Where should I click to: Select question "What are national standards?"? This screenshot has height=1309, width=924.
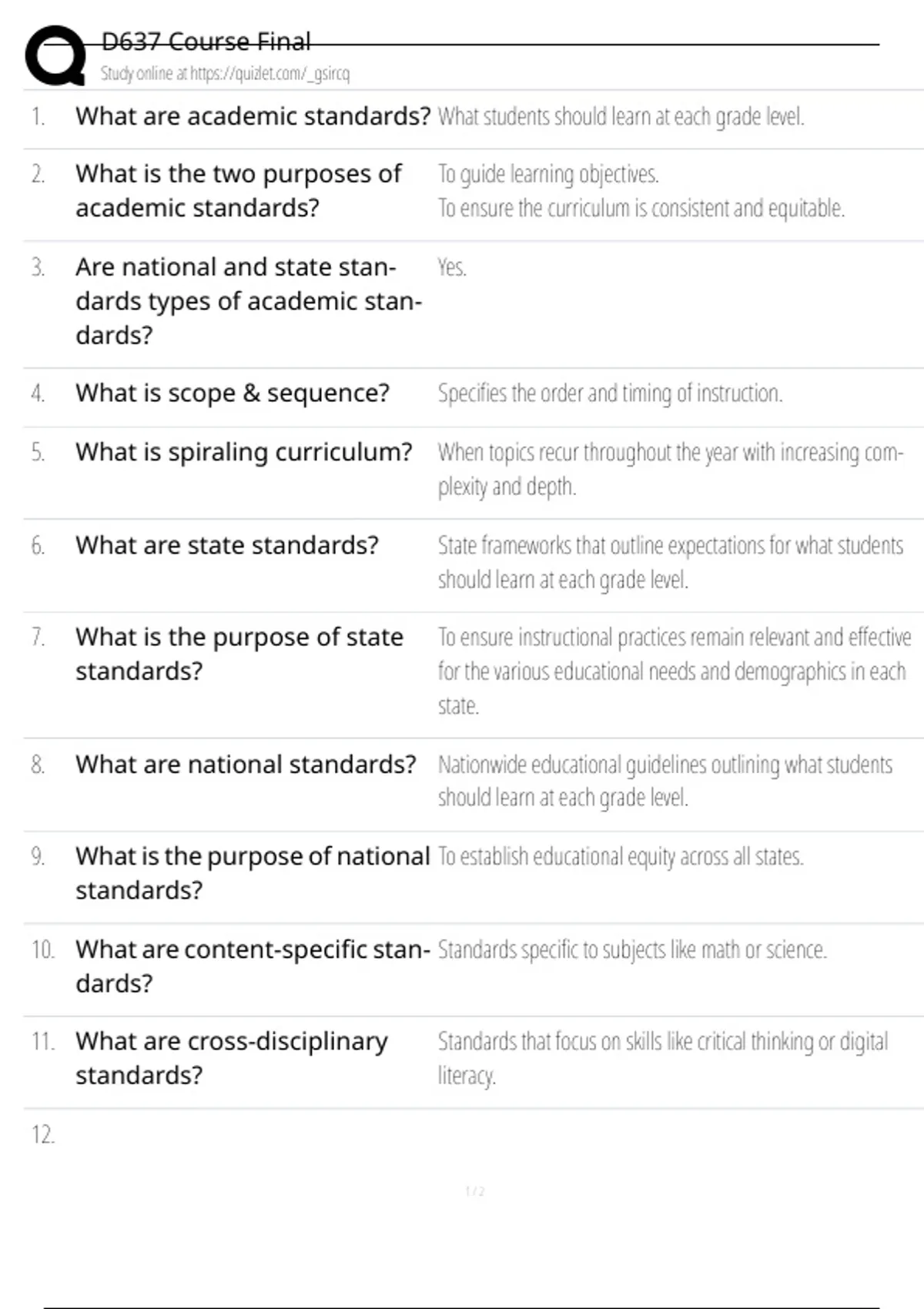click(246, 765)
